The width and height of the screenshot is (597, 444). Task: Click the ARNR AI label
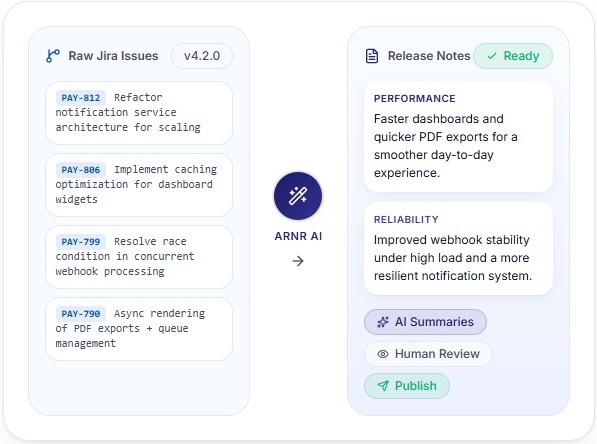[x=298, y=236]
